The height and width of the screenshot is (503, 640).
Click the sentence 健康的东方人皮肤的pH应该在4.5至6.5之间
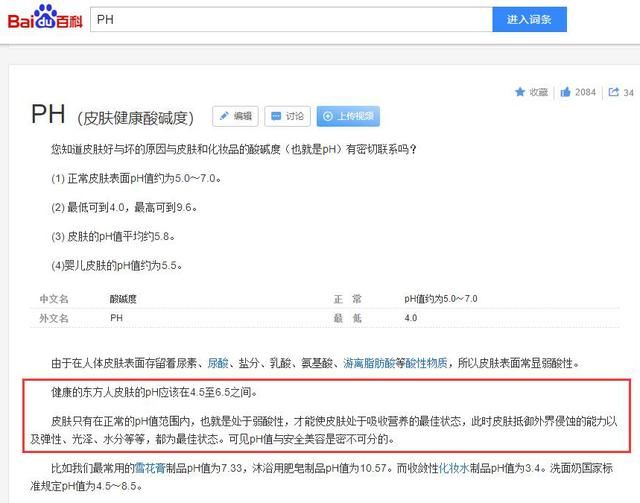[155, 392]
